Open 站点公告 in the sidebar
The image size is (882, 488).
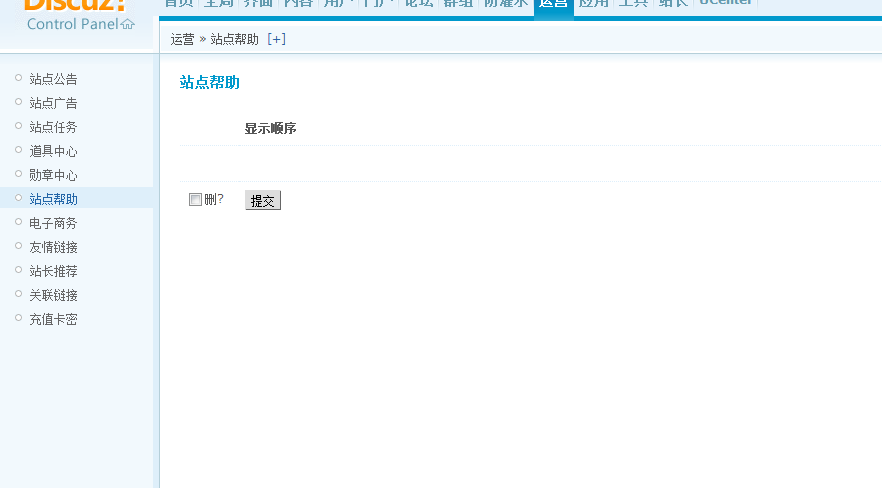point(53,79)
